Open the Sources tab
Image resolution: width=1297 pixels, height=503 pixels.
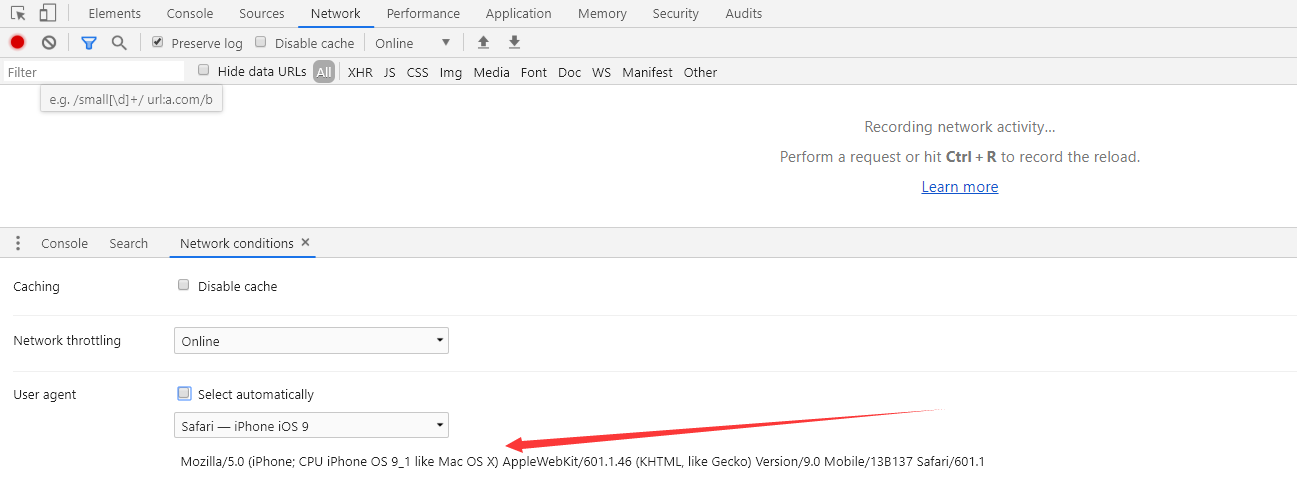[x=262, y=13]
